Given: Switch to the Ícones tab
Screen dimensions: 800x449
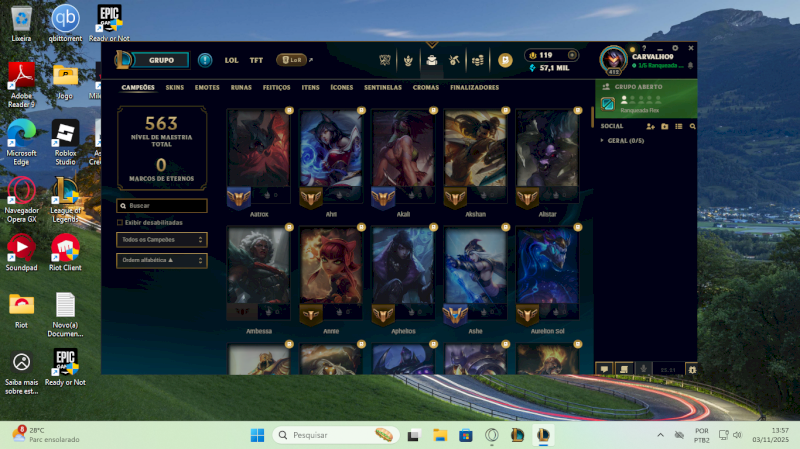Looking at the screenshot, I should pyautogui.click(x=342, y=87).
